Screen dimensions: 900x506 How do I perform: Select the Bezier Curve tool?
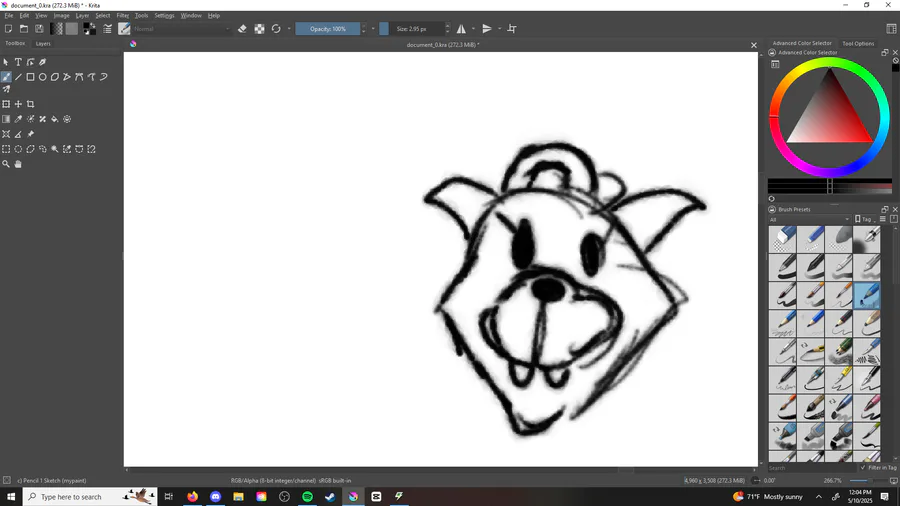[79, 77]
